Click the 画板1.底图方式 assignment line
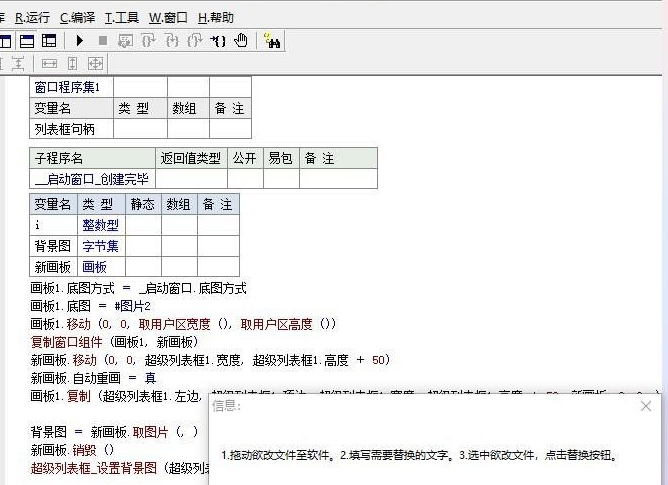 tap(138, 289)
